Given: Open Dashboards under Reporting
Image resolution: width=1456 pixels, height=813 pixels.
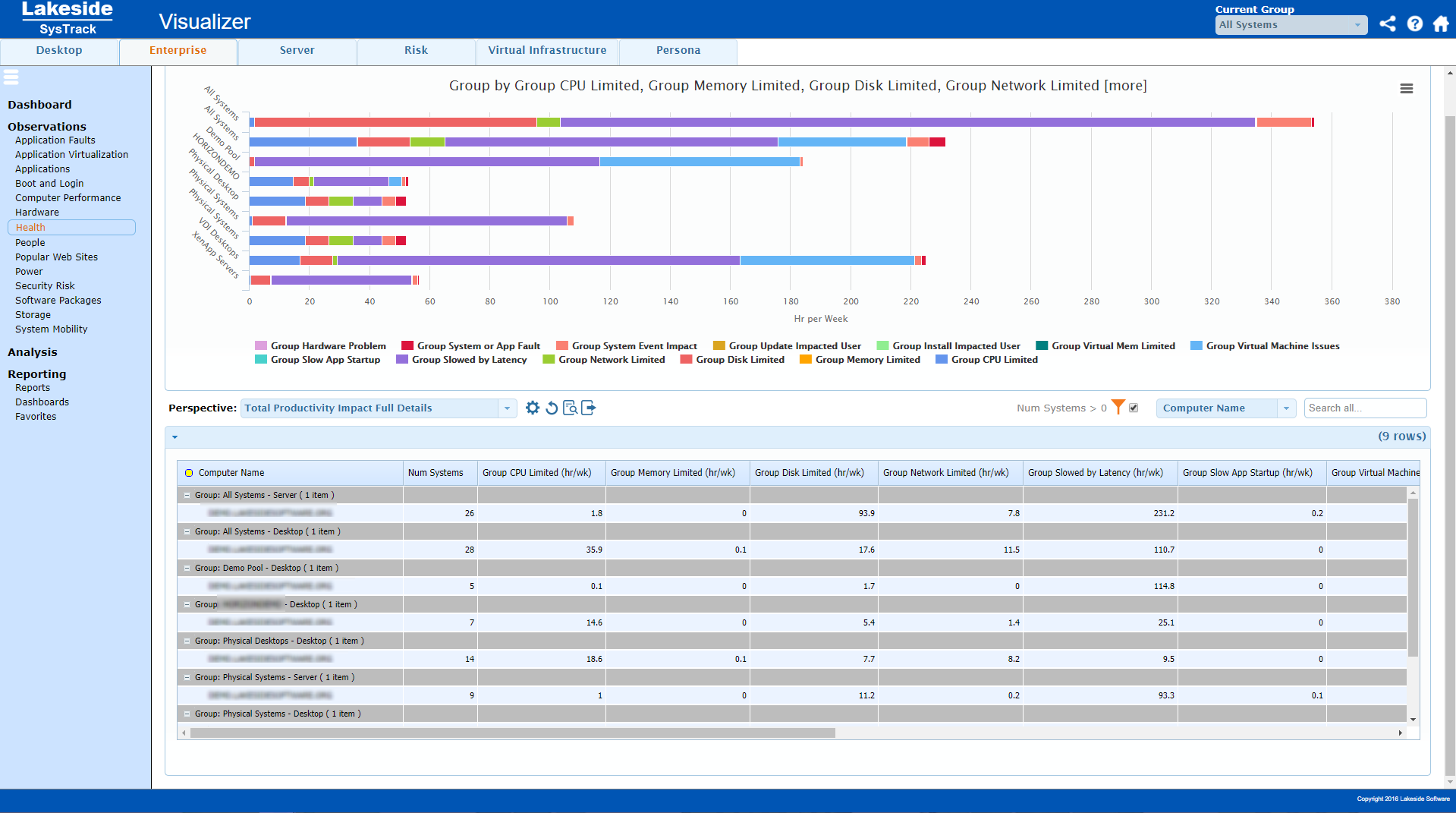Looking at the screenshot, I should [42, 402].
